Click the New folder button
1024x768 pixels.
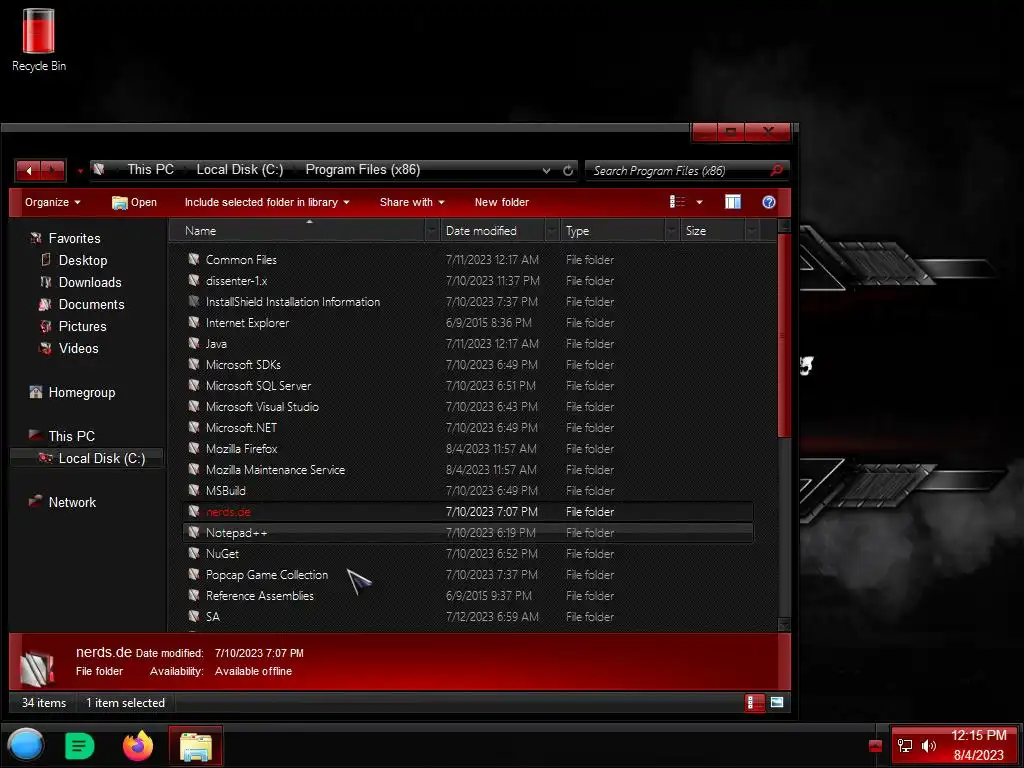[502, 202]
